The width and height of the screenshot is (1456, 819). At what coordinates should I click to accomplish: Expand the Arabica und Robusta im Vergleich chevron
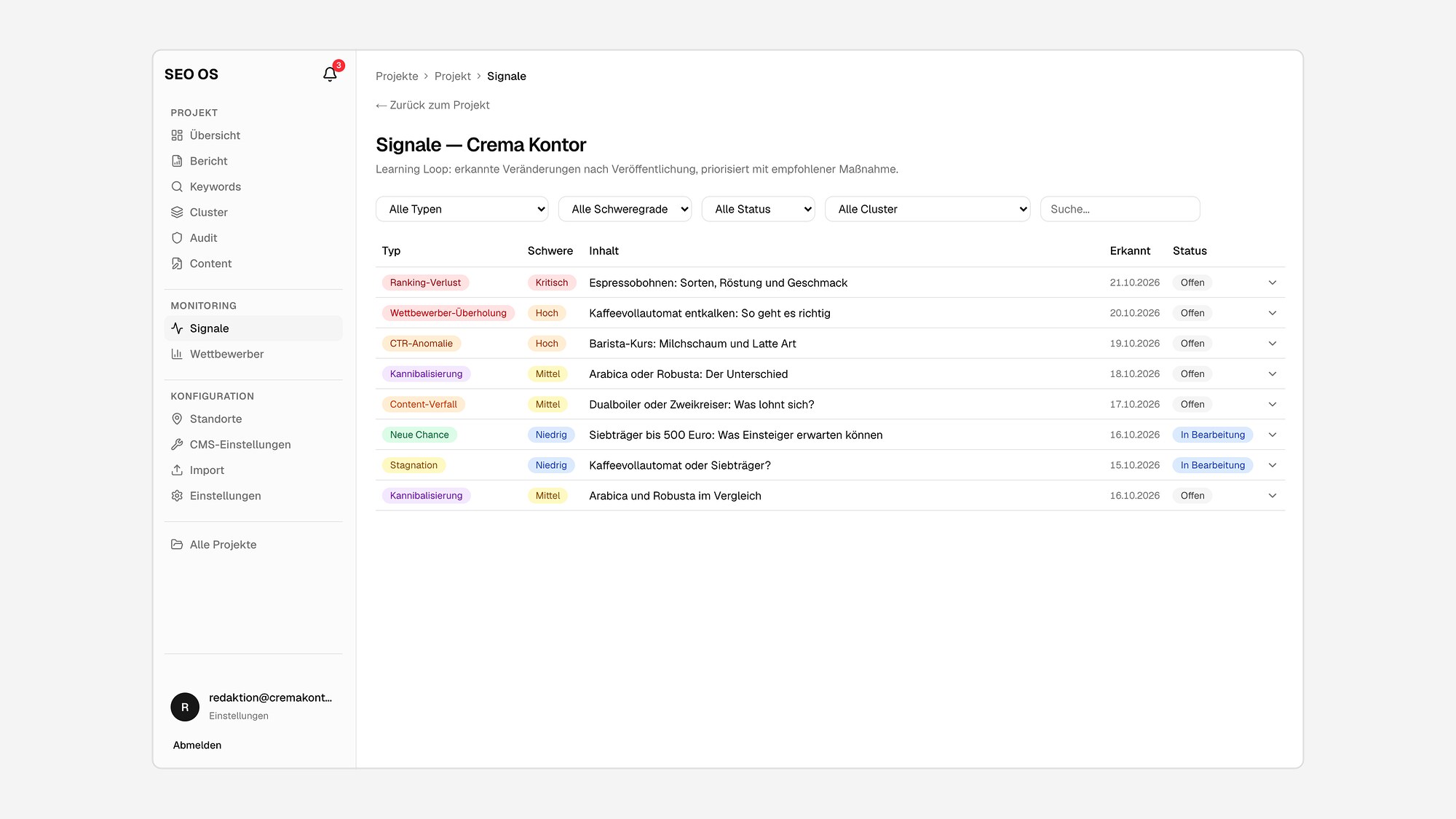click(1273, 496)
